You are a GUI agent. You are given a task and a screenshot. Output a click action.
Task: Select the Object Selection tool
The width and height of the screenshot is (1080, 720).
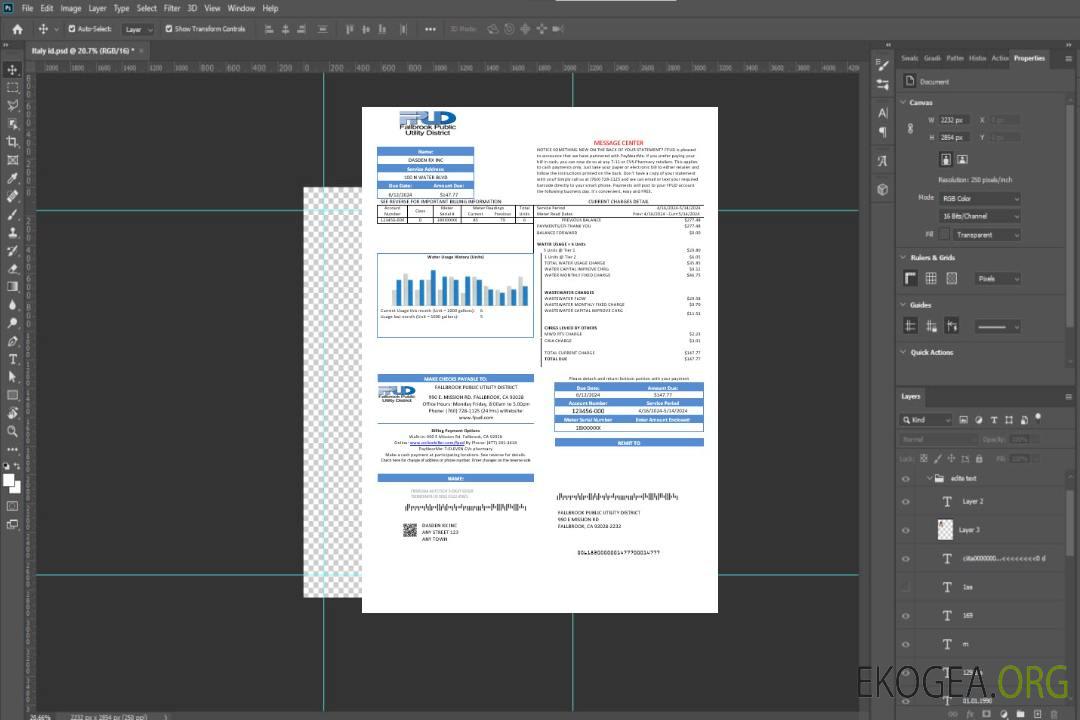coord(12,124)
